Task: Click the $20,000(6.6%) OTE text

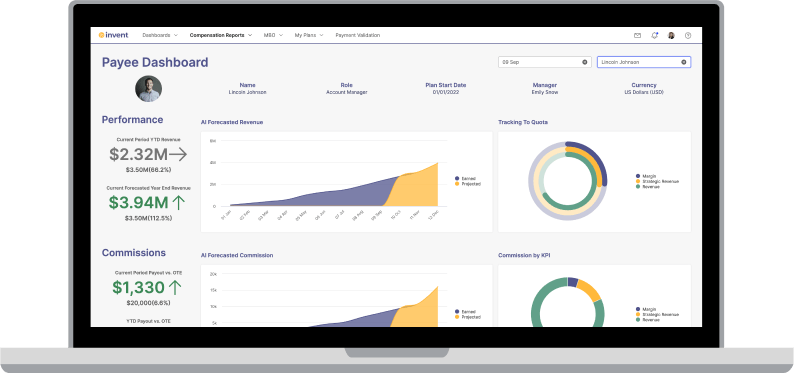Action: click(148, 303)
